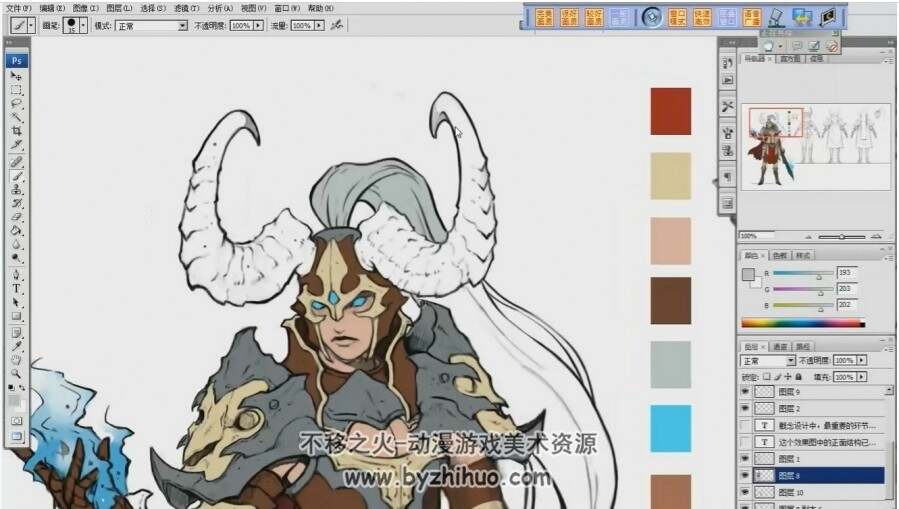Select the Shape tool
Screen dimensions: 899x509
pyautogui.click(x=16, y=316)
